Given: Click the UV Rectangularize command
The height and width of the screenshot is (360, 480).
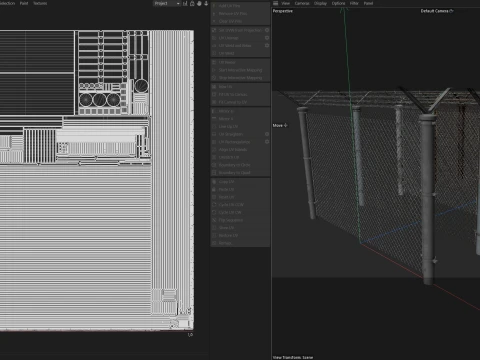Looking at the screenshot, I should [234, 142].
